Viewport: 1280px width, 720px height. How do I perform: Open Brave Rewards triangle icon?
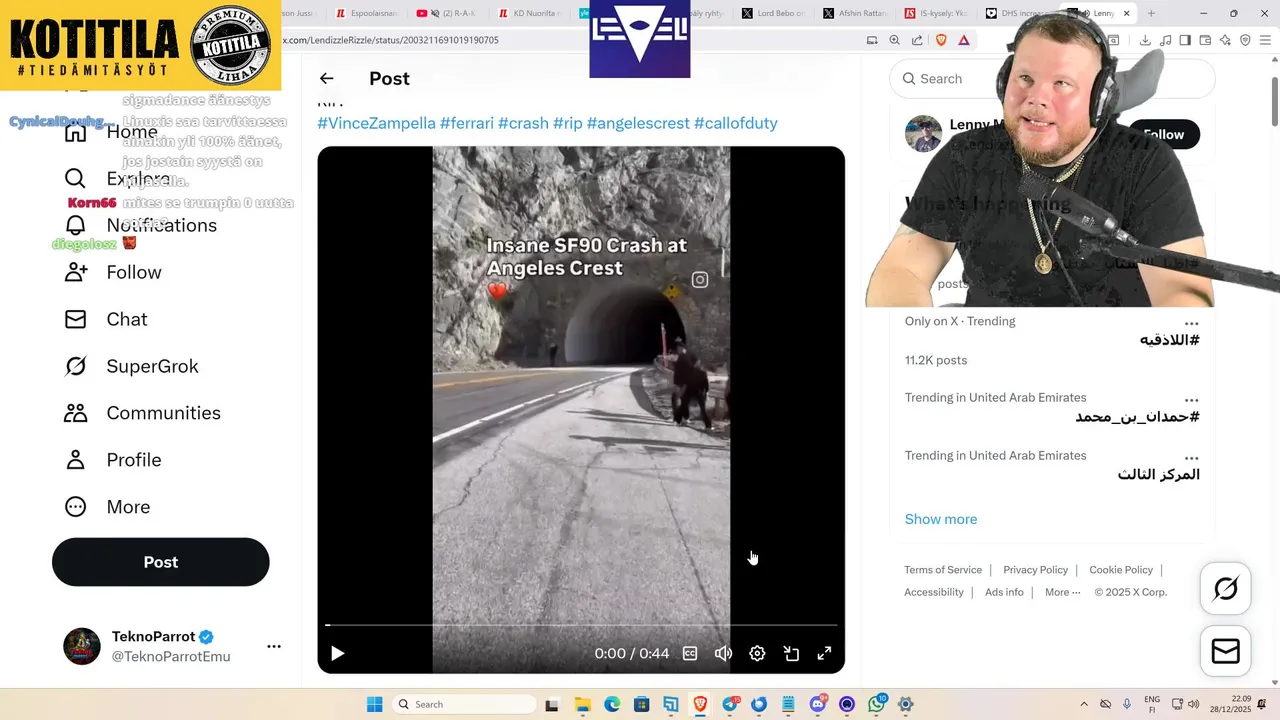(964, 40)
